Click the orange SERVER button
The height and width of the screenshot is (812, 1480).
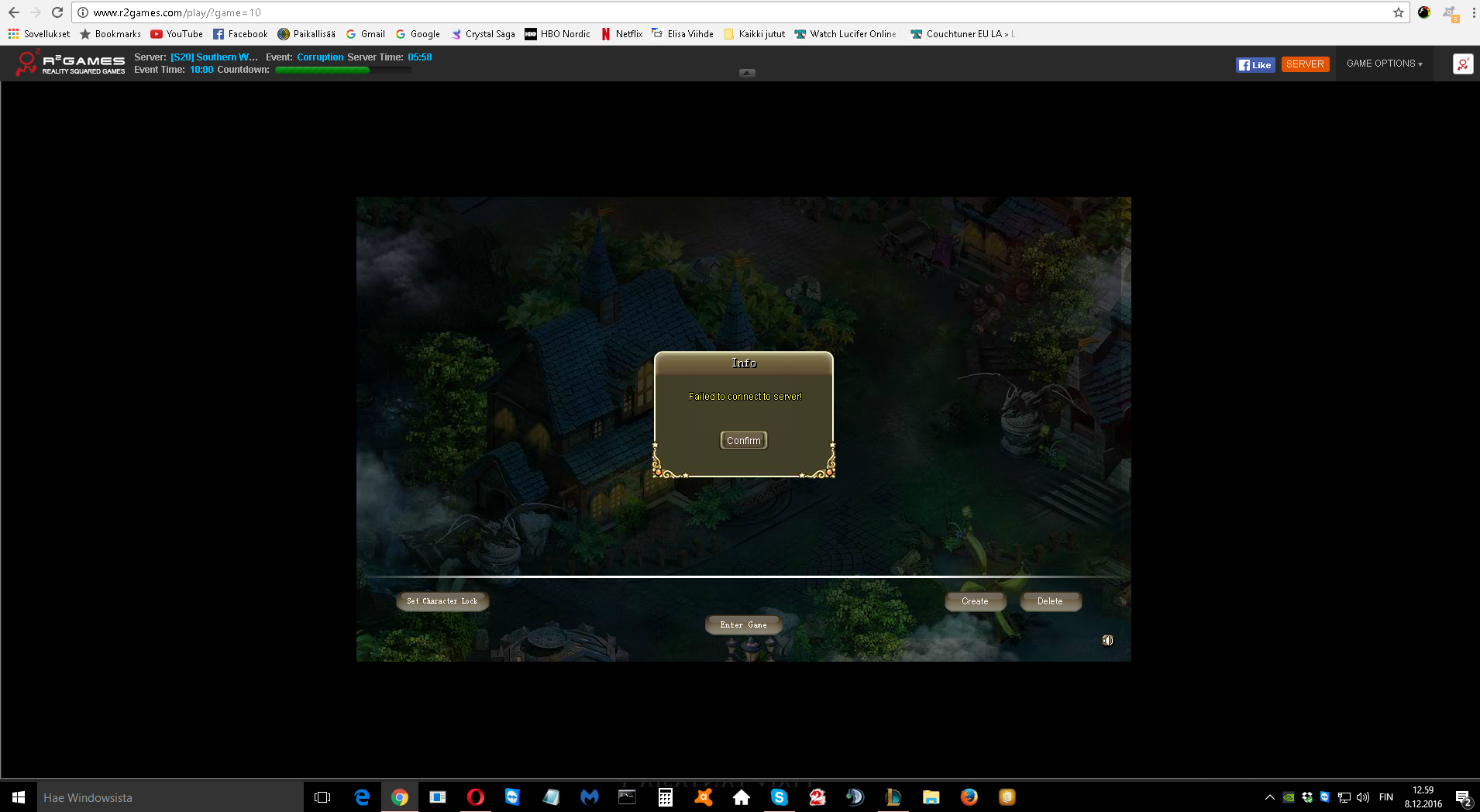[x=1305, y=64]
